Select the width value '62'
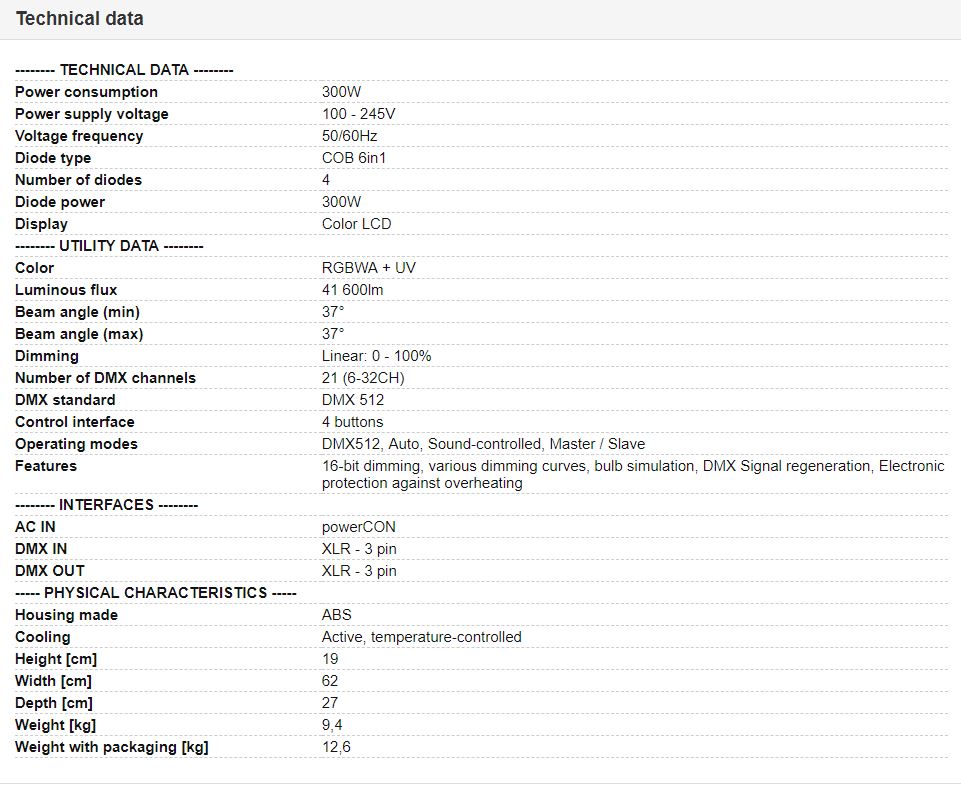Image resolution: width=961 pixels, height=791 pixels. [330, 681]
